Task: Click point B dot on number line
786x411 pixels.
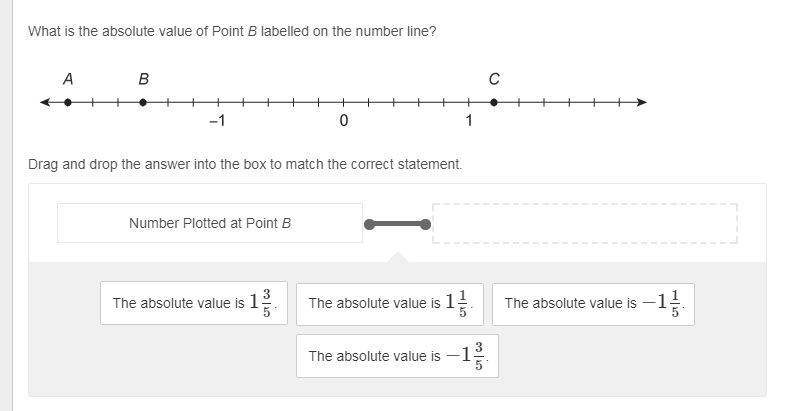Action: pos(143,102)
